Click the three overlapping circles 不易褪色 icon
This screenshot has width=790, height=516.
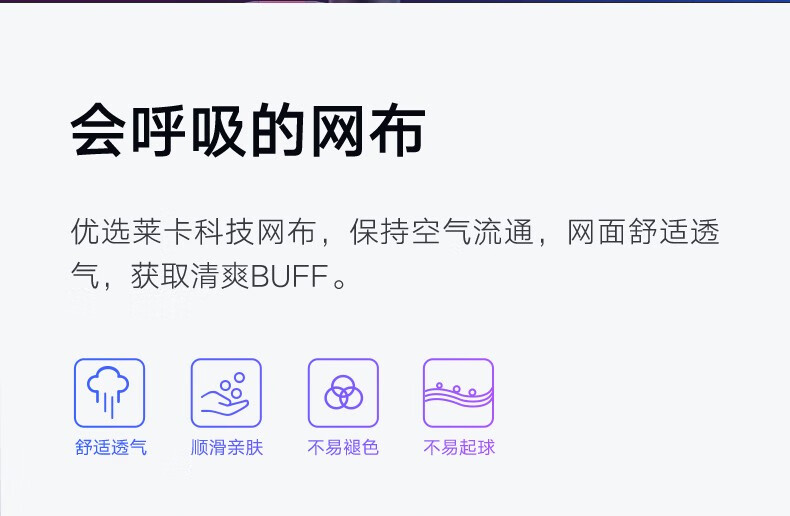pyautogui.click(x=343, y=393)
